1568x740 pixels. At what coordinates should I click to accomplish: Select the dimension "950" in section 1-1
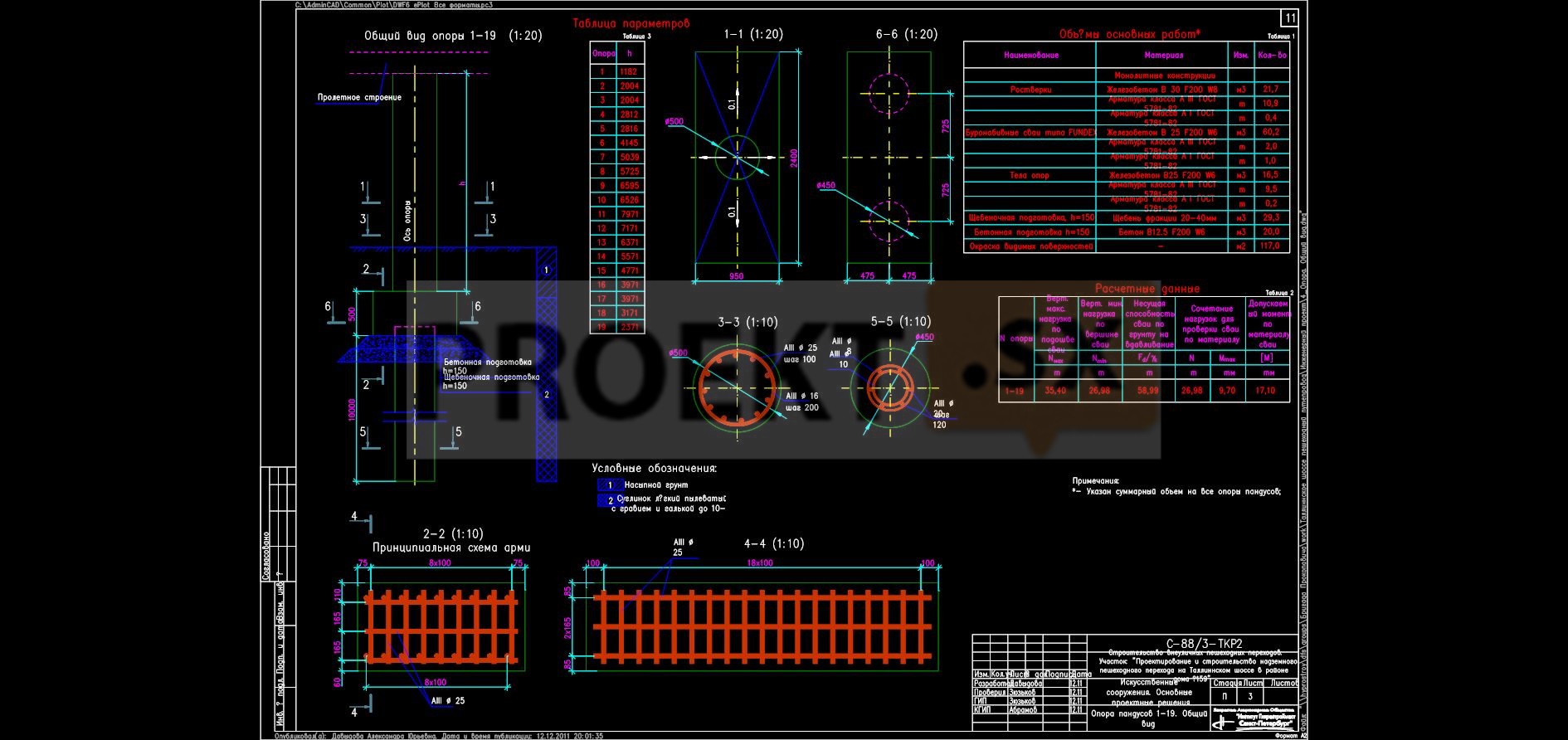tap(736, 276)
